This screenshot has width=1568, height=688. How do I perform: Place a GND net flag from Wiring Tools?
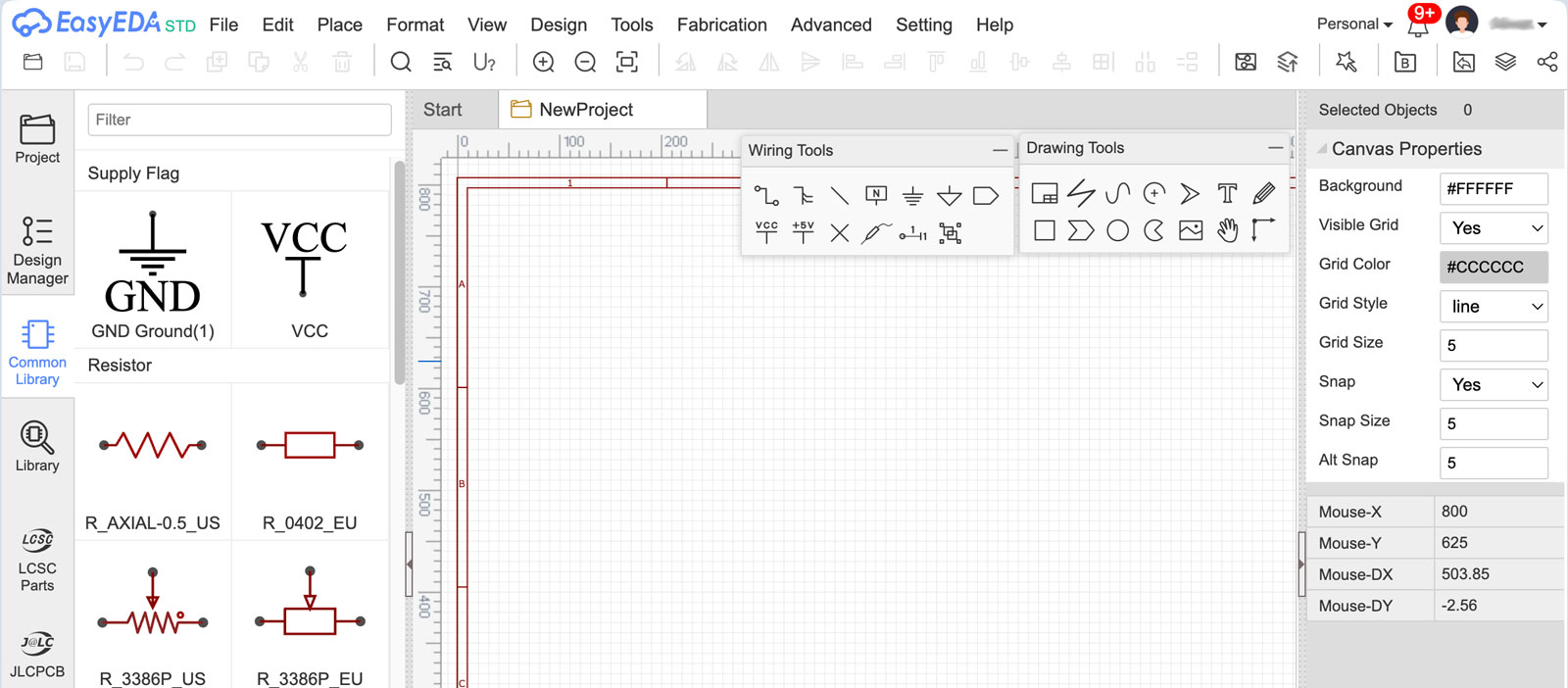[x=912, y=196]
